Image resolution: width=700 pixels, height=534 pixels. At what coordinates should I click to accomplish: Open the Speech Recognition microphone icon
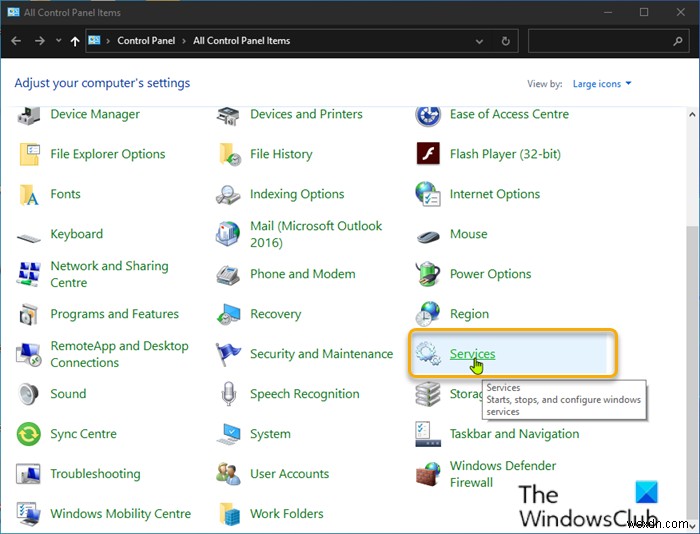pos(229,394)
